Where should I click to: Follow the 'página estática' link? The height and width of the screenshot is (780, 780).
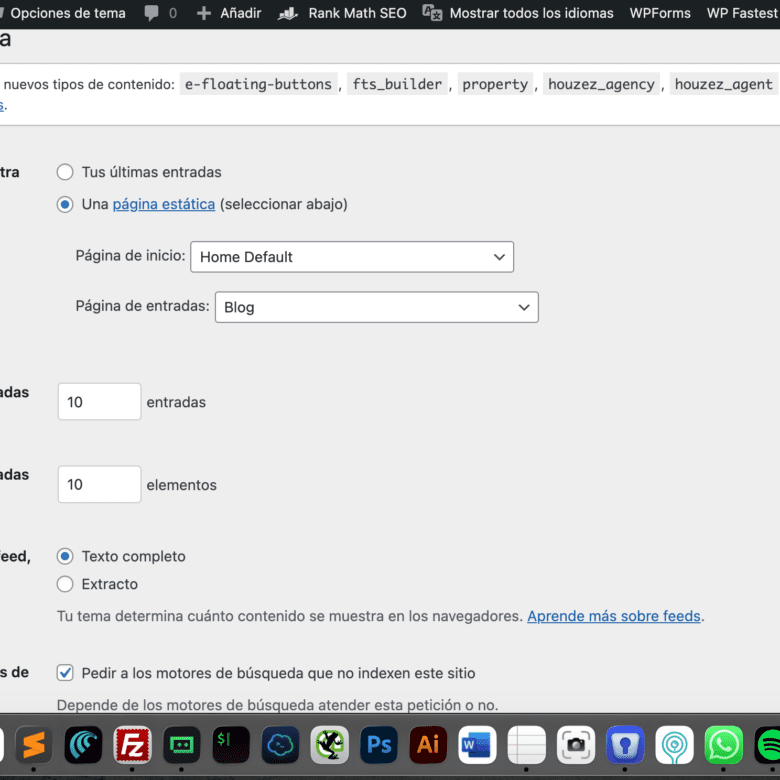click(x=163, y=204)
